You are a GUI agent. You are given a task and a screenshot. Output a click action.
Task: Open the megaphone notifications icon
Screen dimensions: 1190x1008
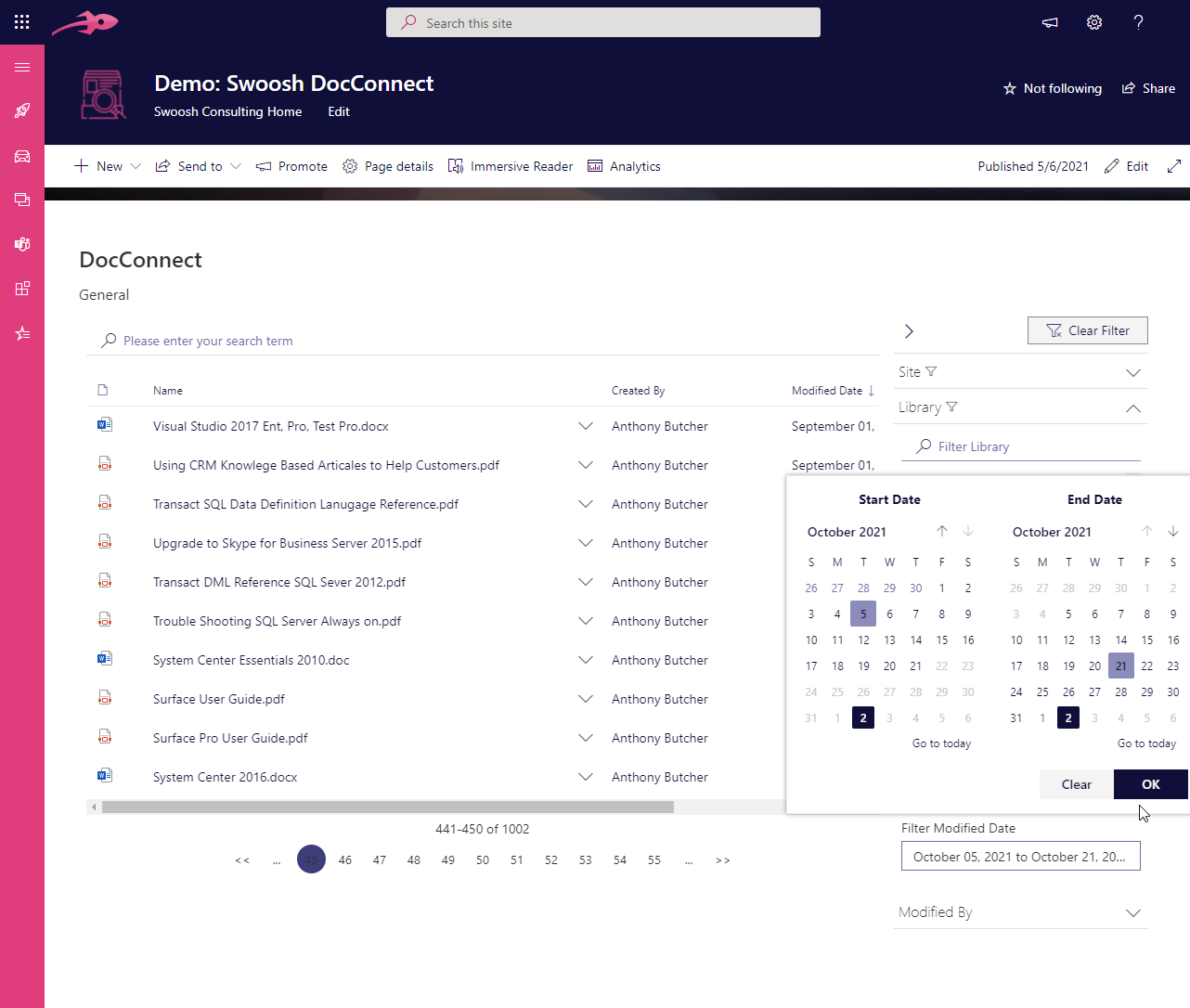pos(1050,22)
